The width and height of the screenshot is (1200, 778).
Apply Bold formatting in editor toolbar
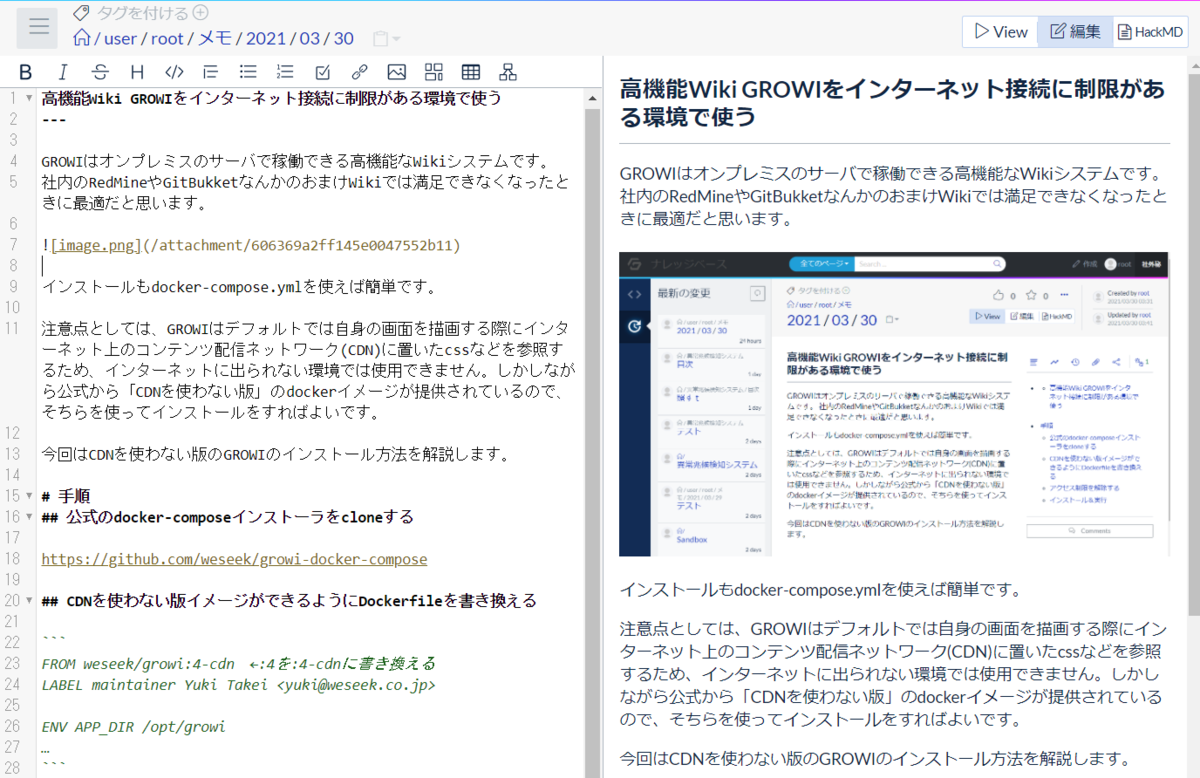pos(26,72)
